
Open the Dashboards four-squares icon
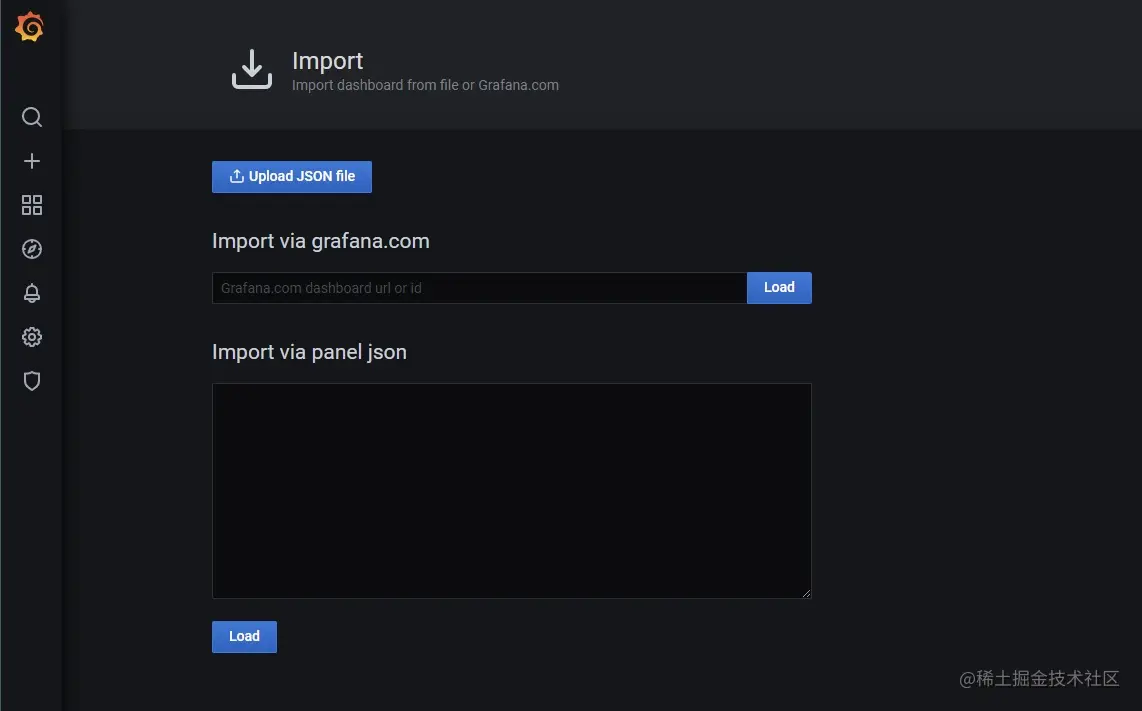(31, 205)
